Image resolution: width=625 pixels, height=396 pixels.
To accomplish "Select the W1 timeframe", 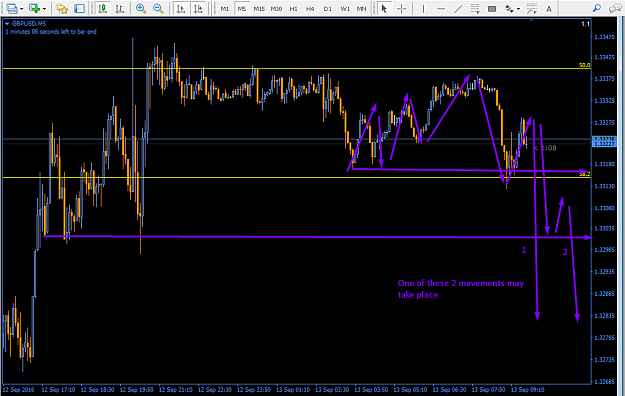I will [345, 8].
